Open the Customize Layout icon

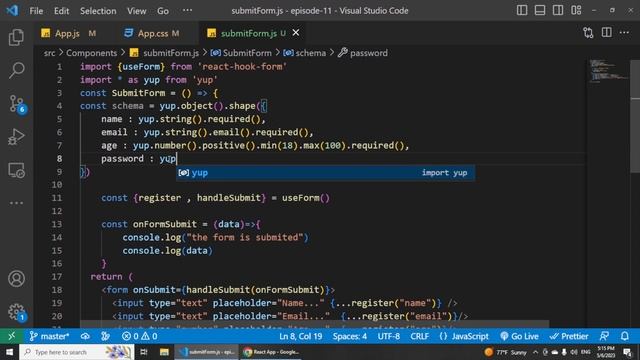576,10
